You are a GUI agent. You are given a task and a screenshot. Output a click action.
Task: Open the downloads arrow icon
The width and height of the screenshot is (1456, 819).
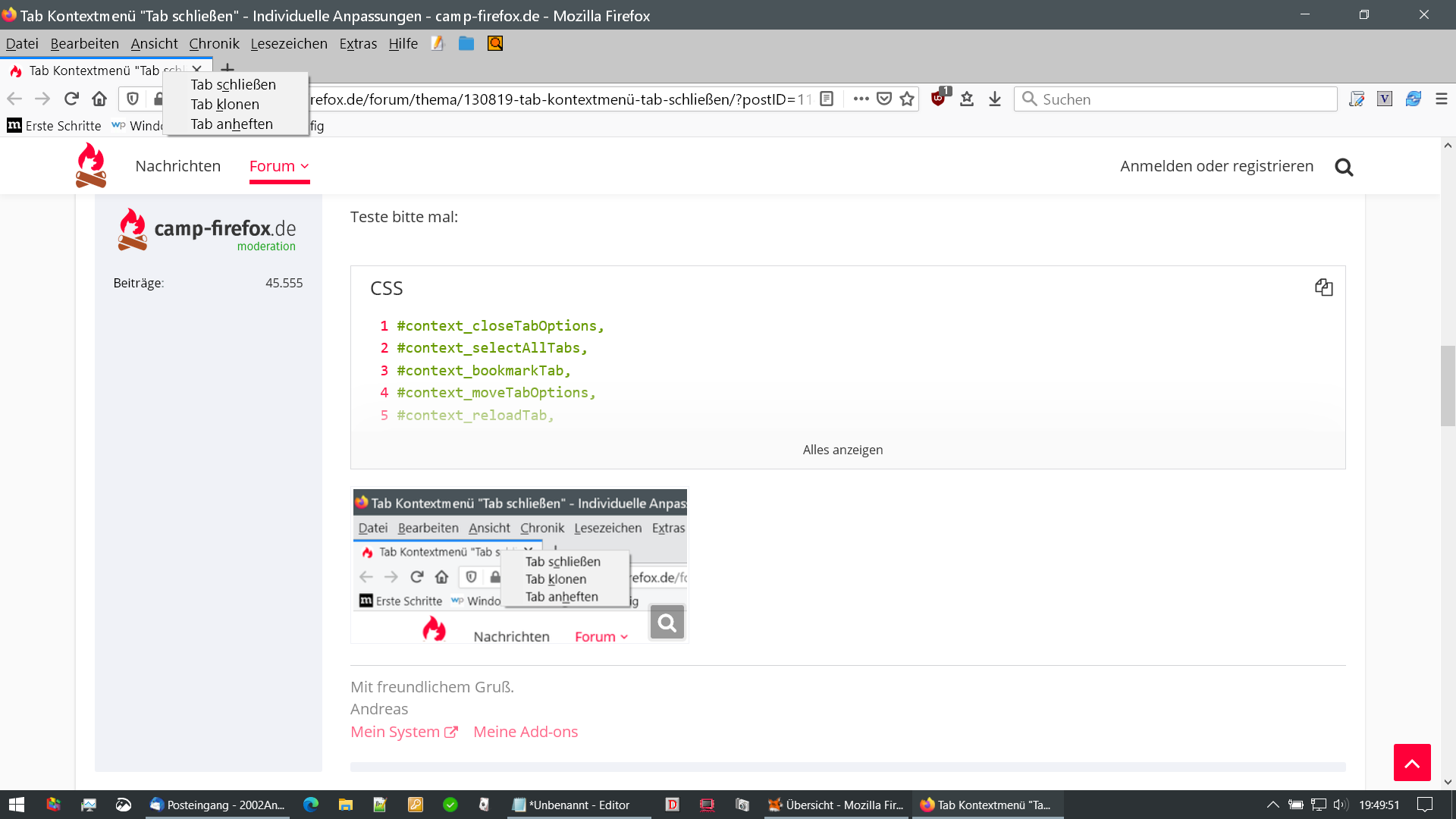(x=995, y=99)
